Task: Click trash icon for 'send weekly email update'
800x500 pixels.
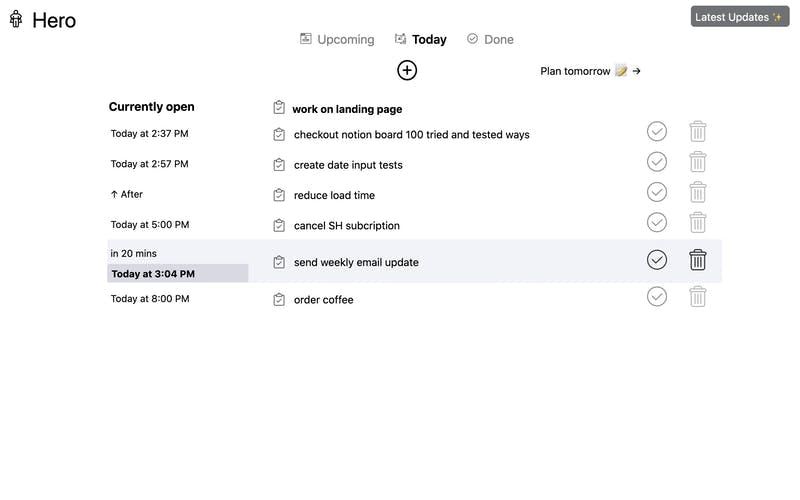Action: click(698, 260)
